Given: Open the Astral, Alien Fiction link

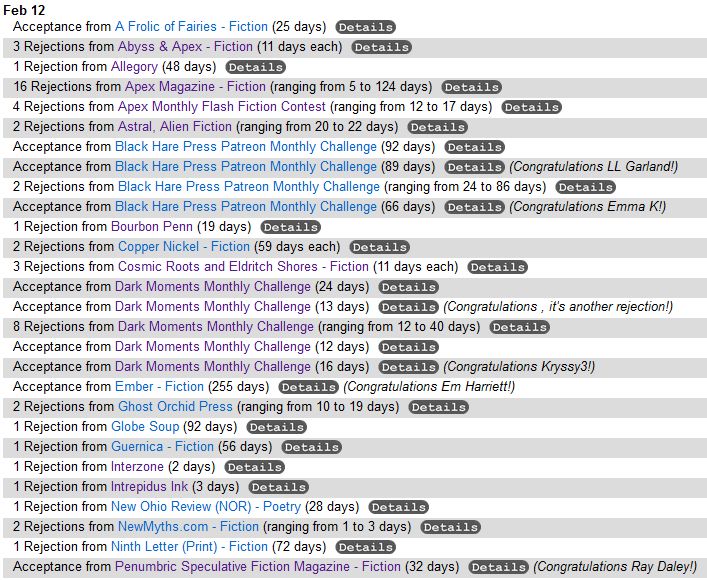Looking at the screenshot, I should pyautogui.click(x=174, y=126).
